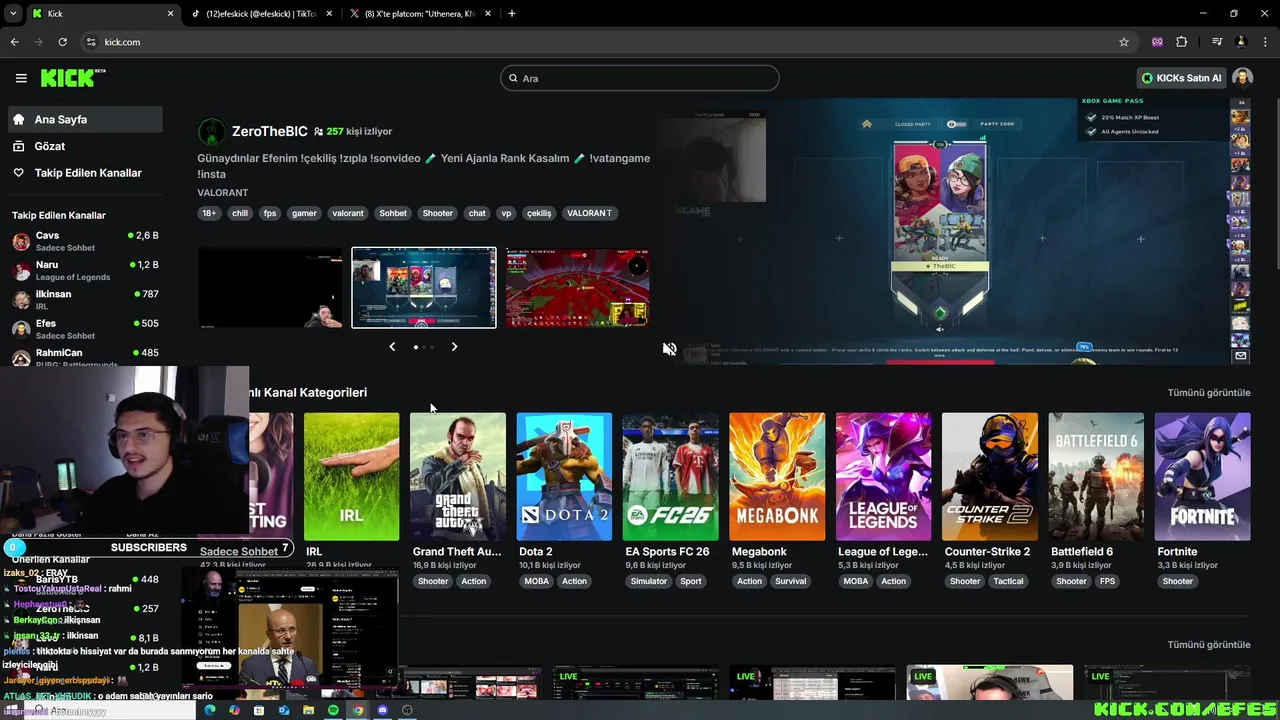This screenshot has height=720, width=1280.
Task: Select the highlighted Valorant stream thumbnail
Action: click(424, 287)
